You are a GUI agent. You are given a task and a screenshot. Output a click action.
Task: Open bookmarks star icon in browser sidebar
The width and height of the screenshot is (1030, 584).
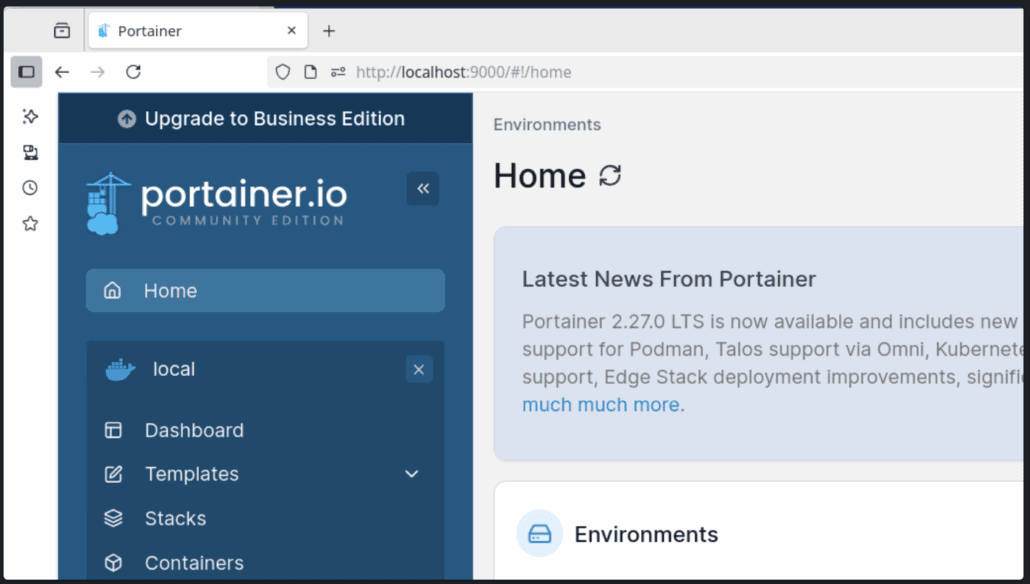[x=30, y=223]
